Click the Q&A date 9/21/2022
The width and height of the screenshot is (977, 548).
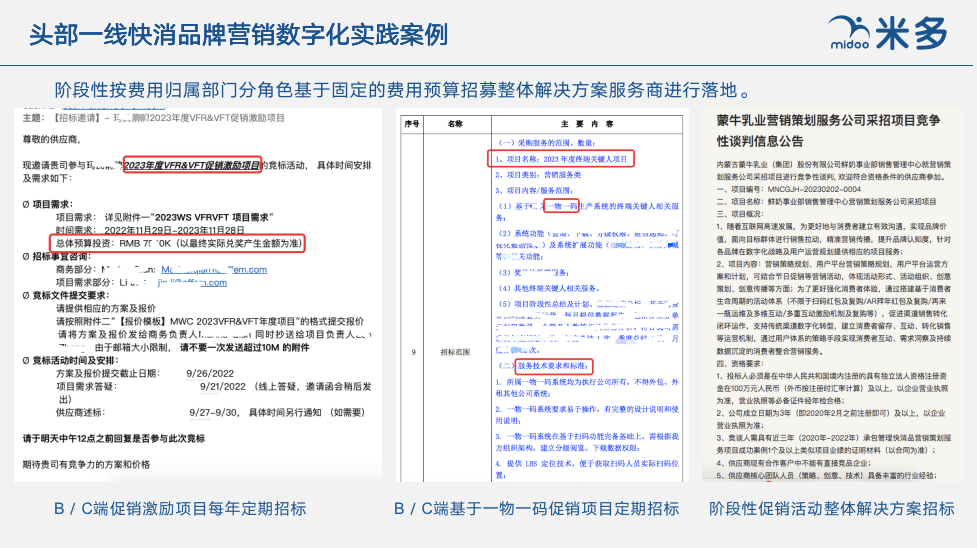point(222,387)
